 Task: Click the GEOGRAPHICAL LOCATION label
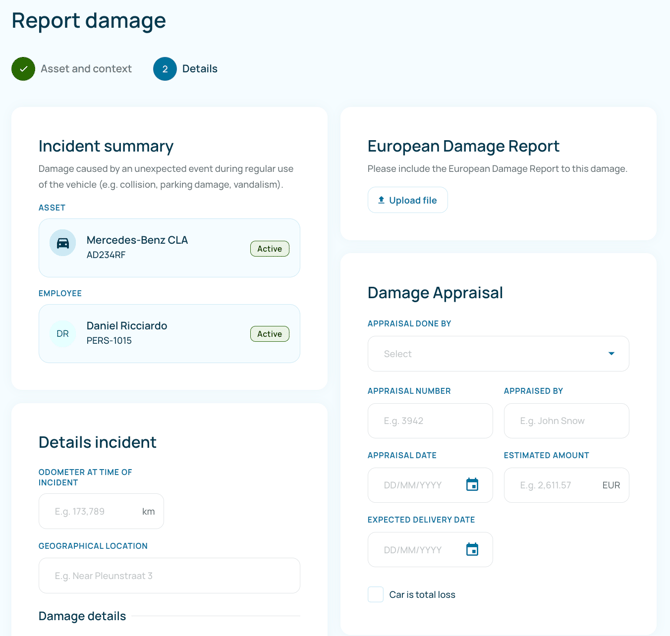[x=93, y=546]
